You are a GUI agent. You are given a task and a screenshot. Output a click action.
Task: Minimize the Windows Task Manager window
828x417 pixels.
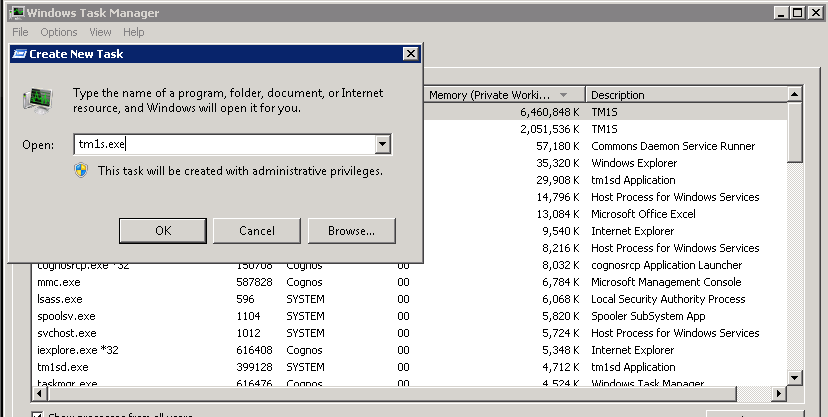[x=782, y=13]
